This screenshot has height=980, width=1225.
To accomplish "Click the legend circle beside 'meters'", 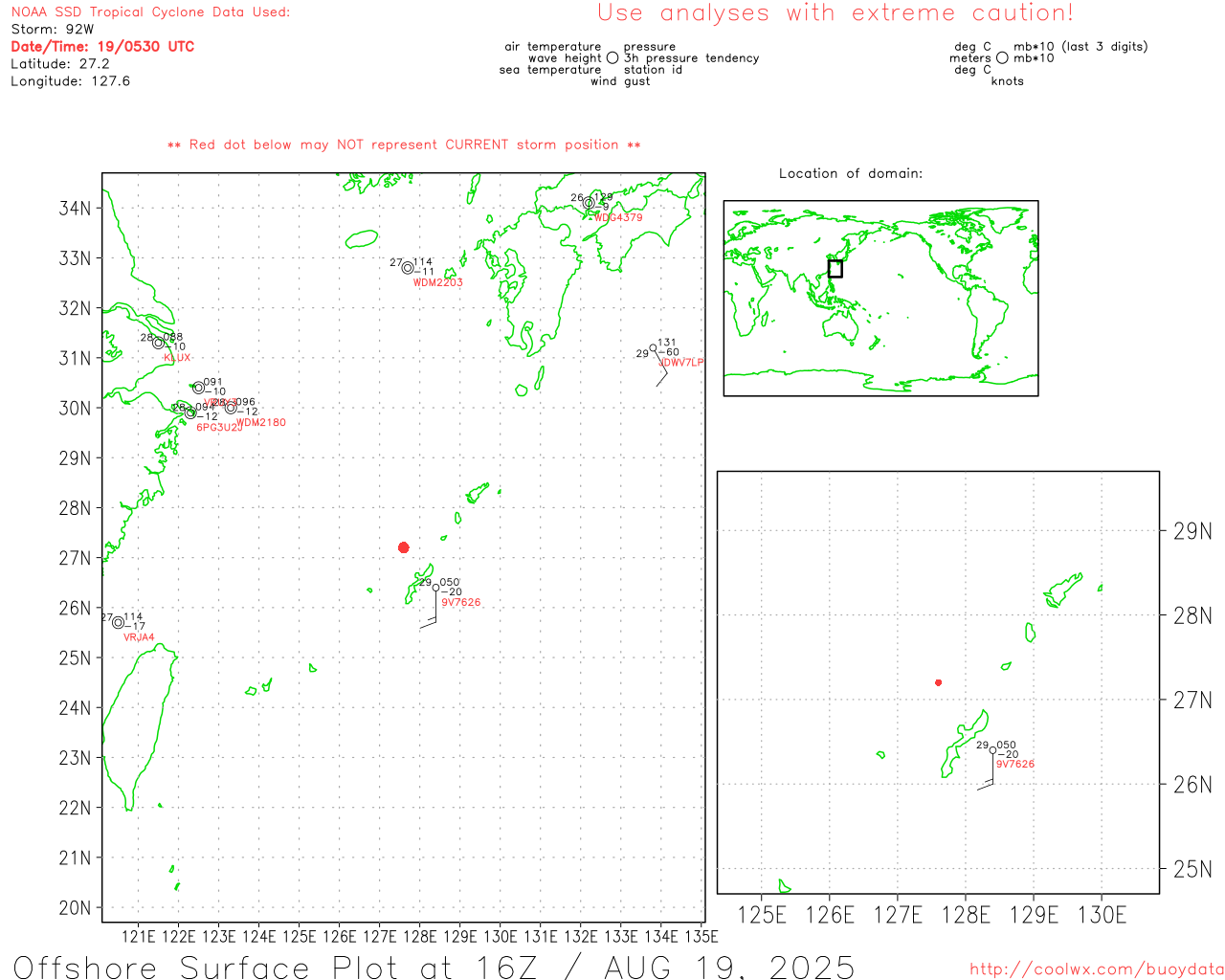I will point(1002,58).
